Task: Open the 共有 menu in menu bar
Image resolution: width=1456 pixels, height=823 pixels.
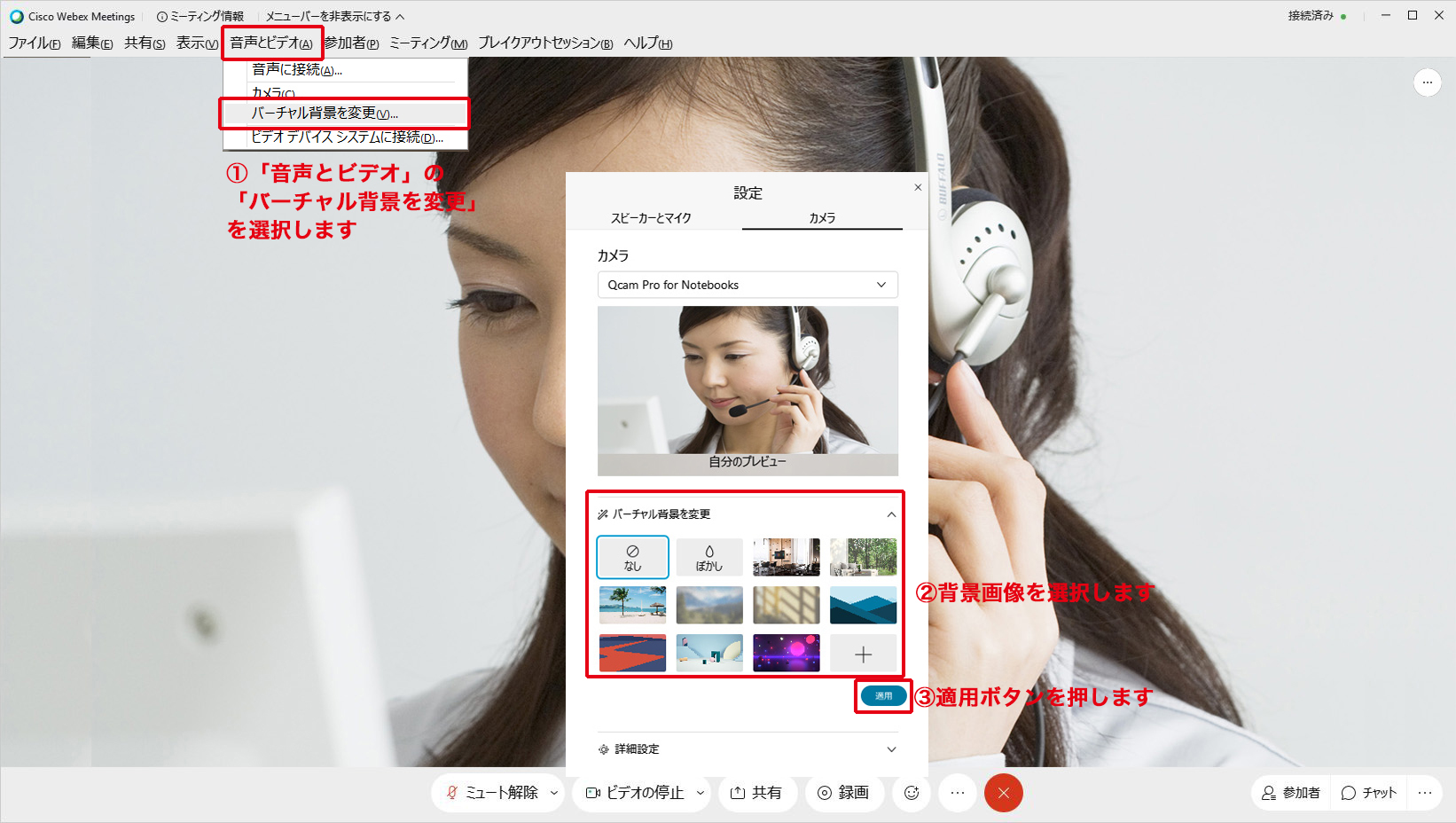Action: tap(145, 43)
